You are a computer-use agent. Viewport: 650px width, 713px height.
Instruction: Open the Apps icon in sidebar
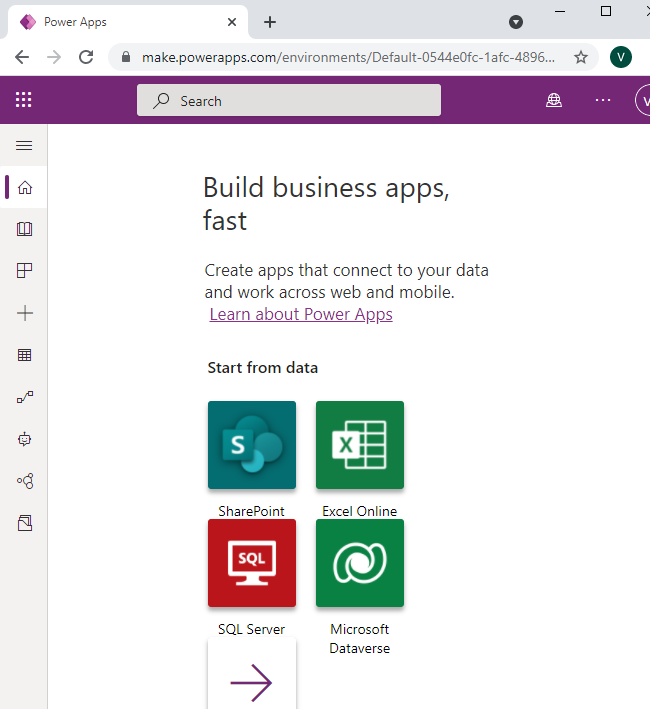point(25,271)
